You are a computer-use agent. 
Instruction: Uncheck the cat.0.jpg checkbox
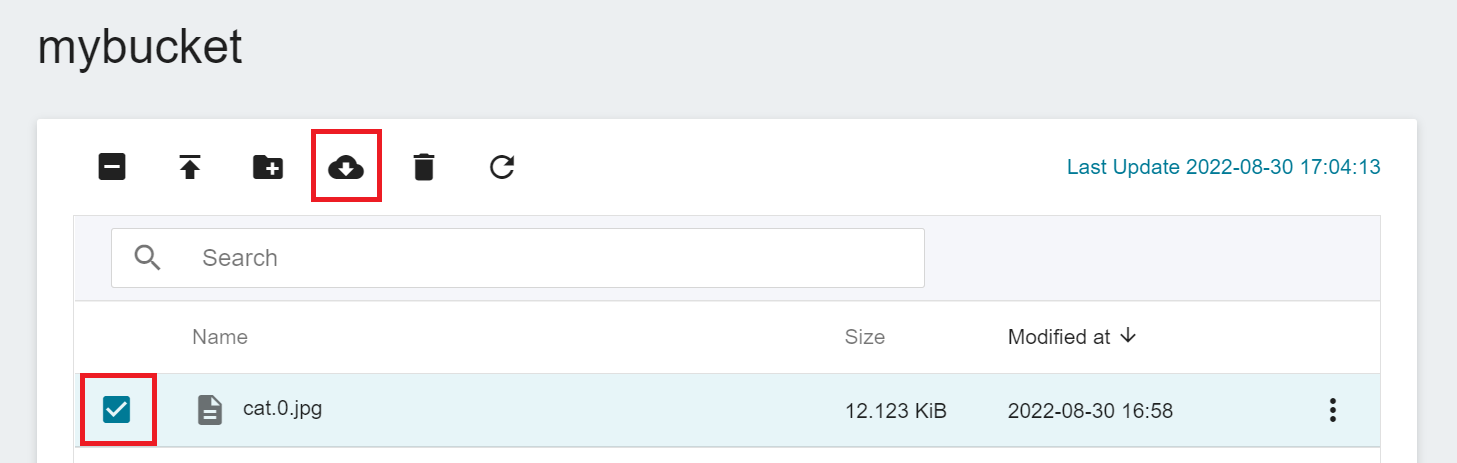click(117, 409)
